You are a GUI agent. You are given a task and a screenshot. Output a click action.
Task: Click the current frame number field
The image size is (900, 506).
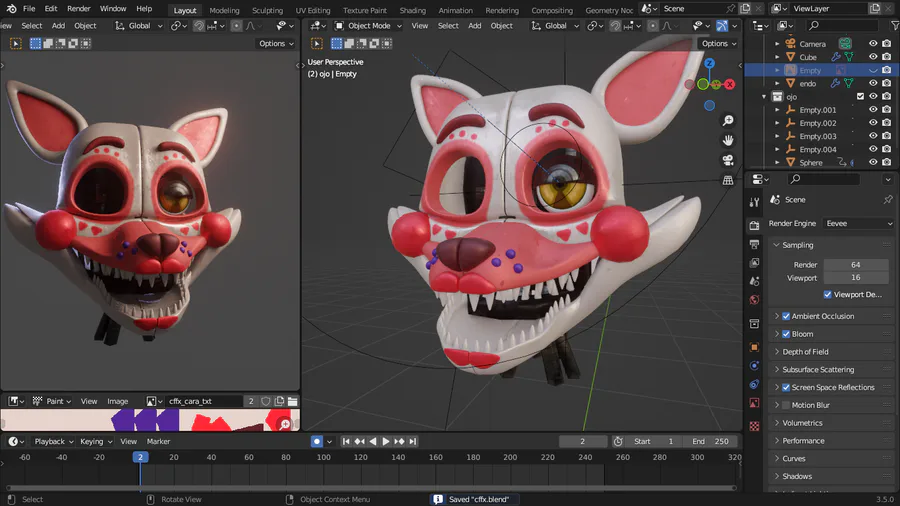pyautogui.click(x=583, y=441)
